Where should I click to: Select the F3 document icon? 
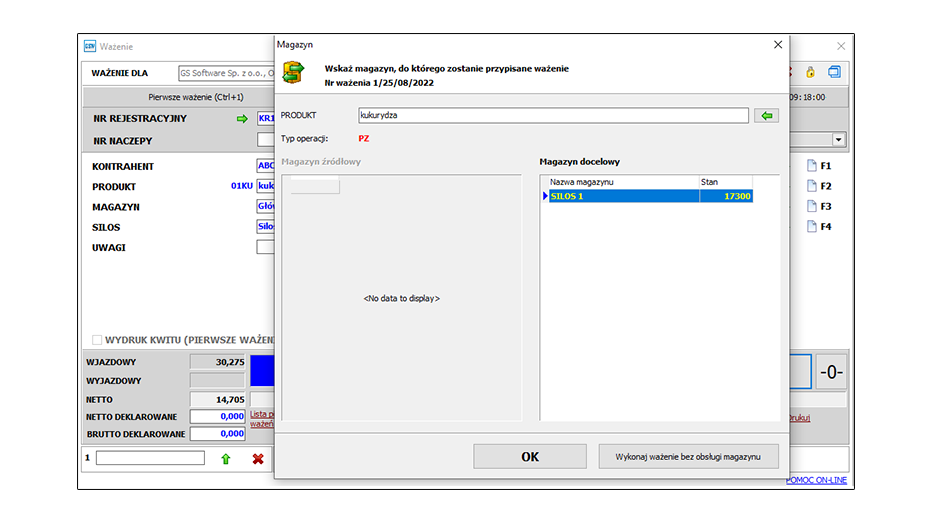coord(812,206)
